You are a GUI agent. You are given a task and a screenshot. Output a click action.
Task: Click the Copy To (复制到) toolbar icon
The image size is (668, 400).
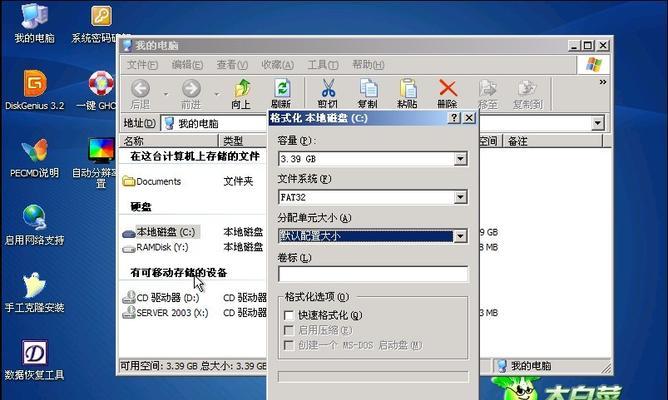pos(527,94)
